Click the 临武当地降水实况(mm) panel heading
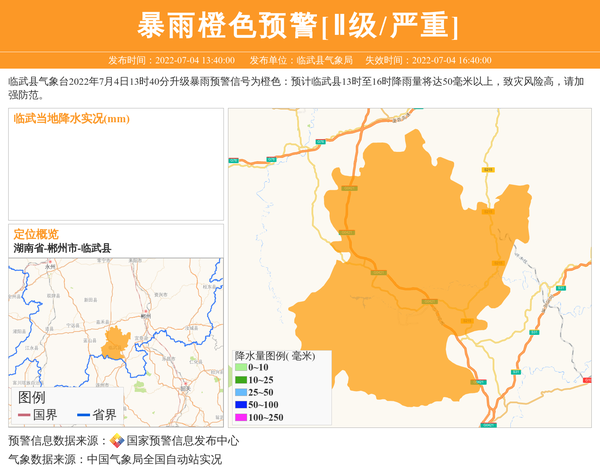 coord(71,119)
